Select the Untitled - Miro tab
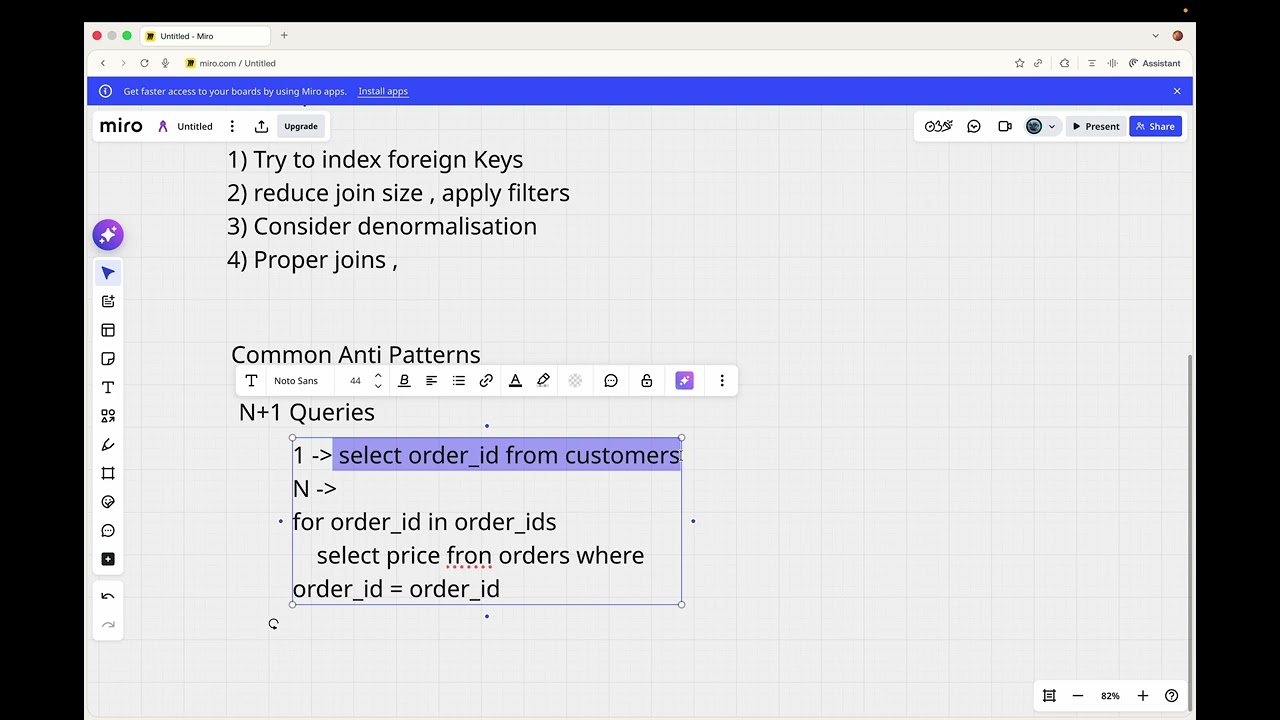Viewport: 1280px width, 720px height. (205, 36)
